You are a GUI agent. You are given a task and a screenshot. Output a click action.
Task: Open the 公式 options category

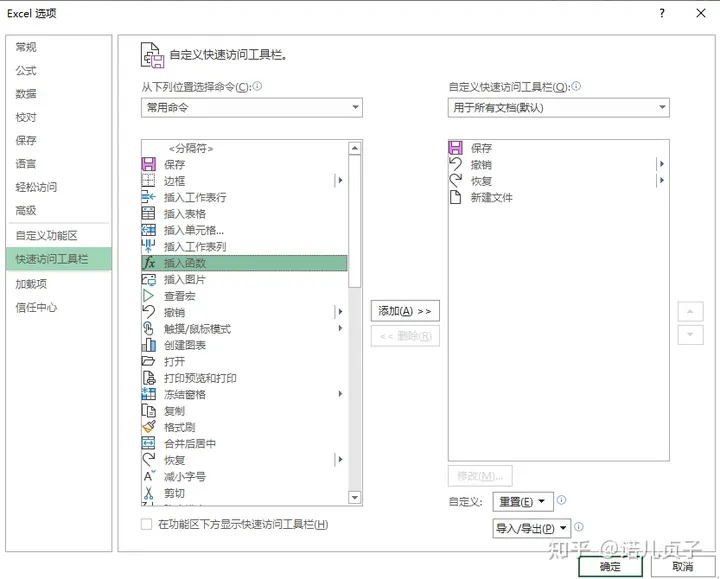59,70
